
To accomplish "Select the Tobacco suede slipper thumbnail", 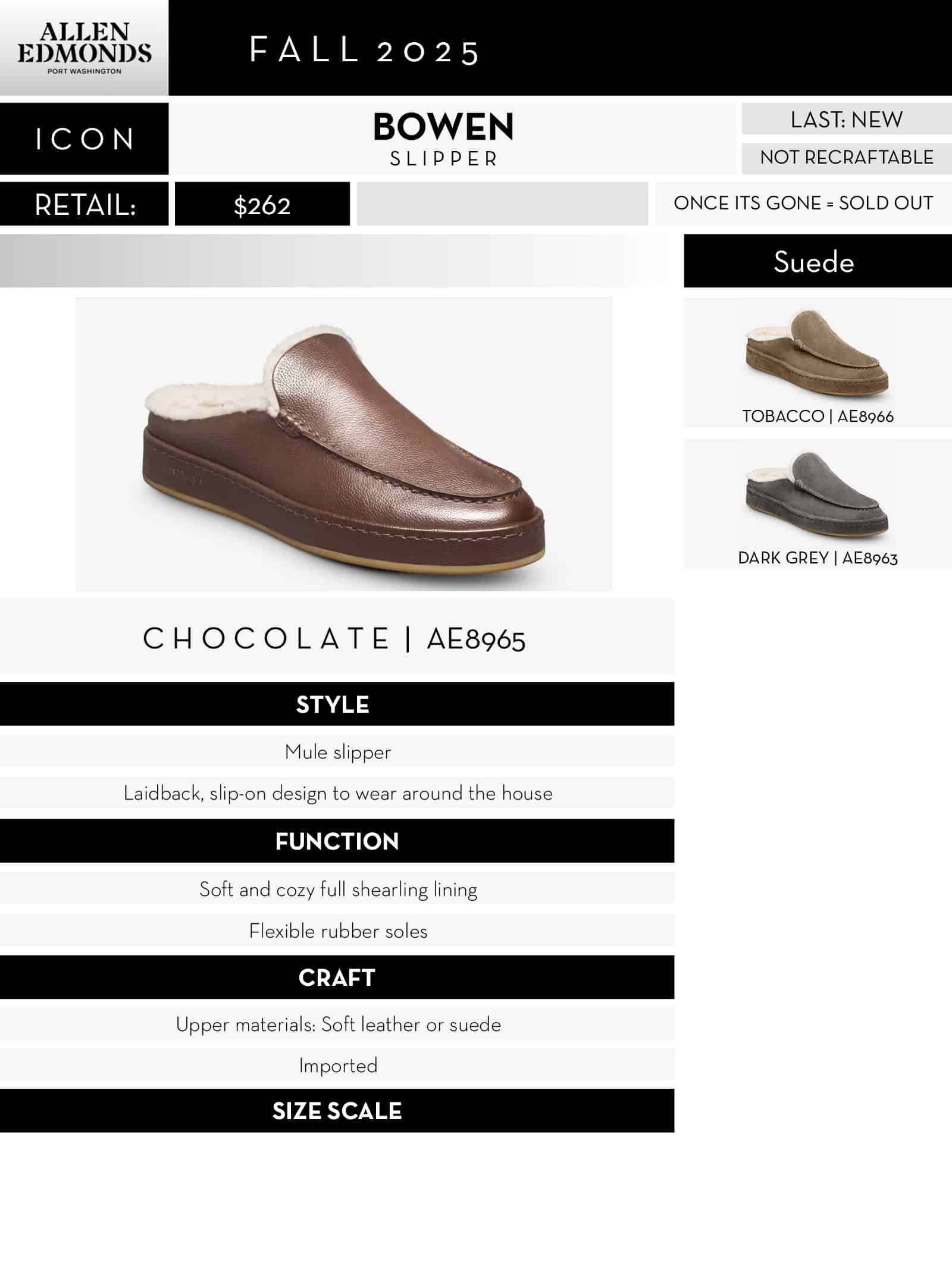I will point(817,353).
